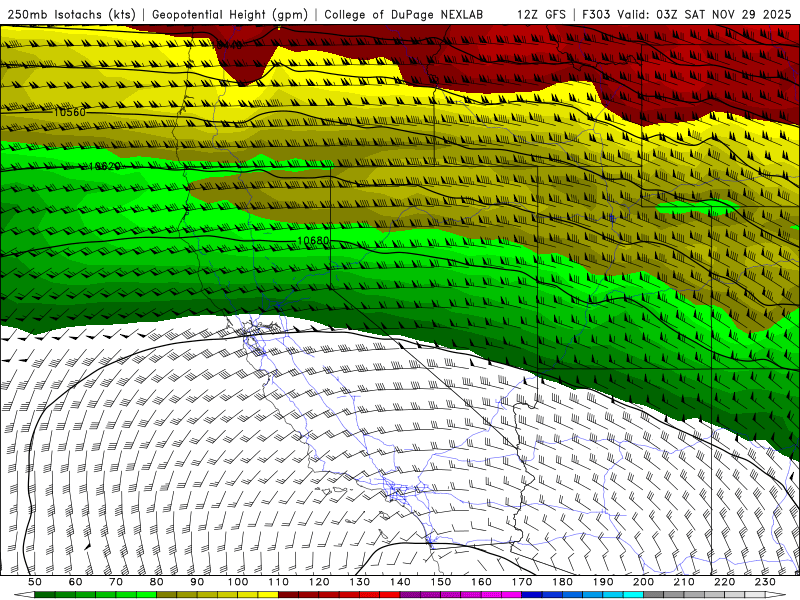
Task: Click the 80 value on the color scale
Action: pyautogui.click(x=156, y=582)
